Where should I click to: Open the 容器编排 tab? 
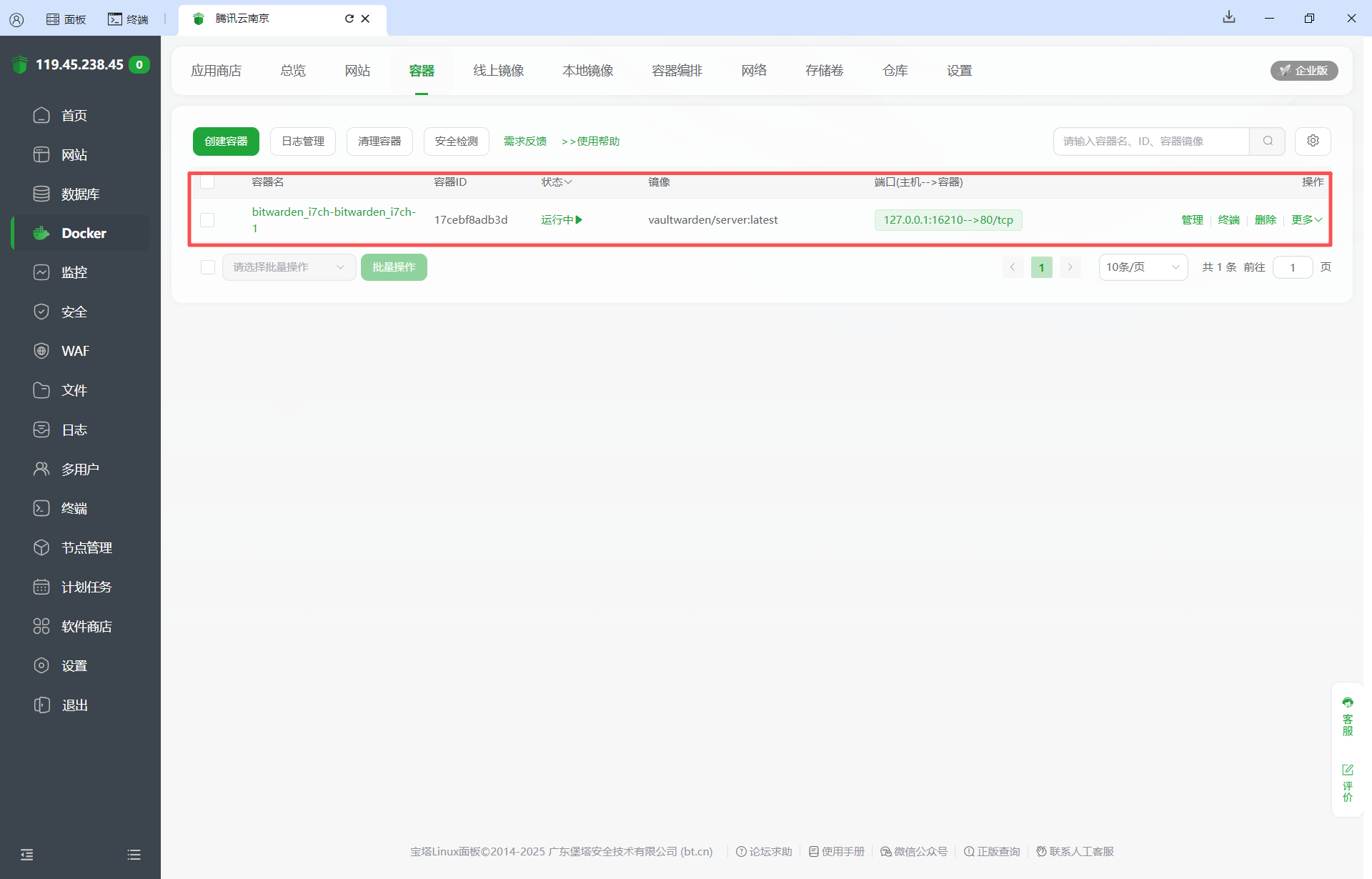(x=677, y=71)
